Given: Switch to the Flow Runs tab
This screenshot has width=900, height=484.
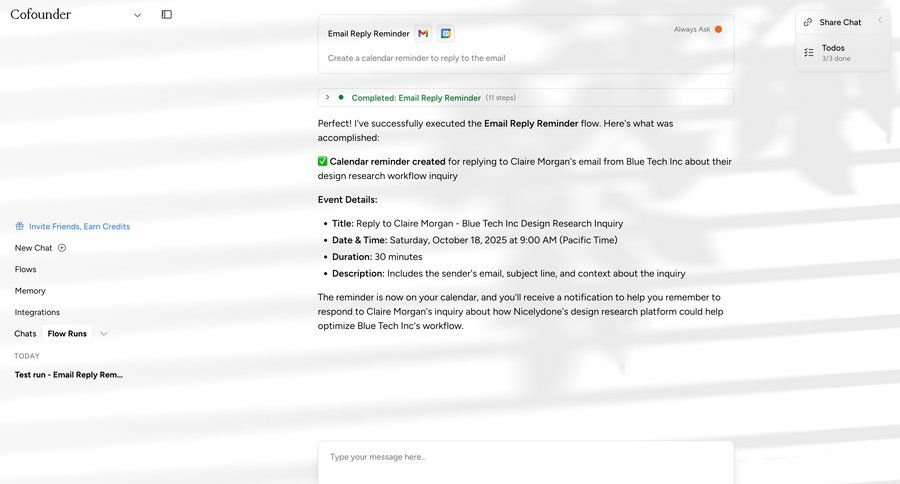Looking at the screenshot, I should click(67, 334).
